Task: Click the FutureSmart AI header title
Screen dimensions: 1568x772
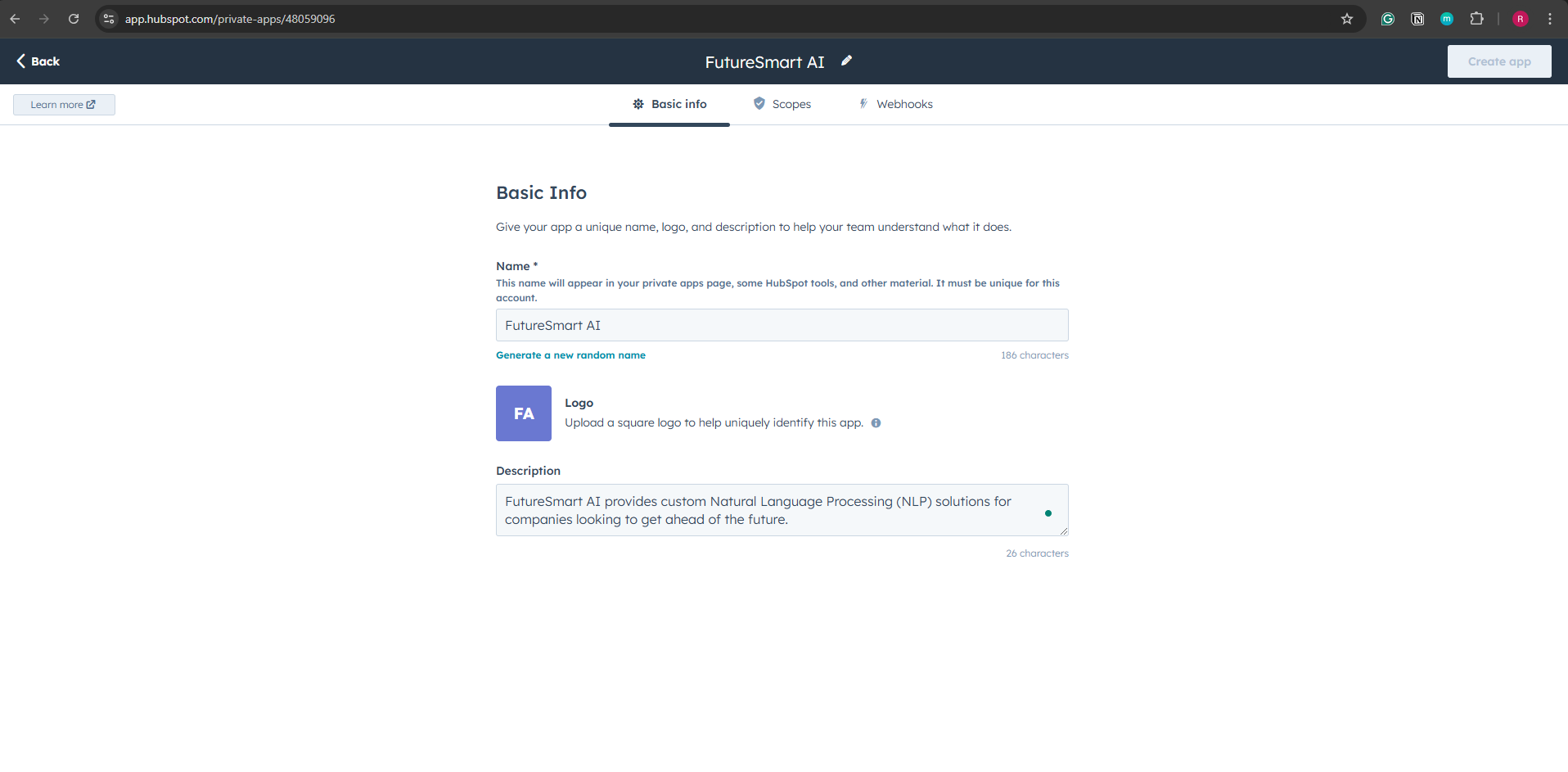Action: (765, 62)
